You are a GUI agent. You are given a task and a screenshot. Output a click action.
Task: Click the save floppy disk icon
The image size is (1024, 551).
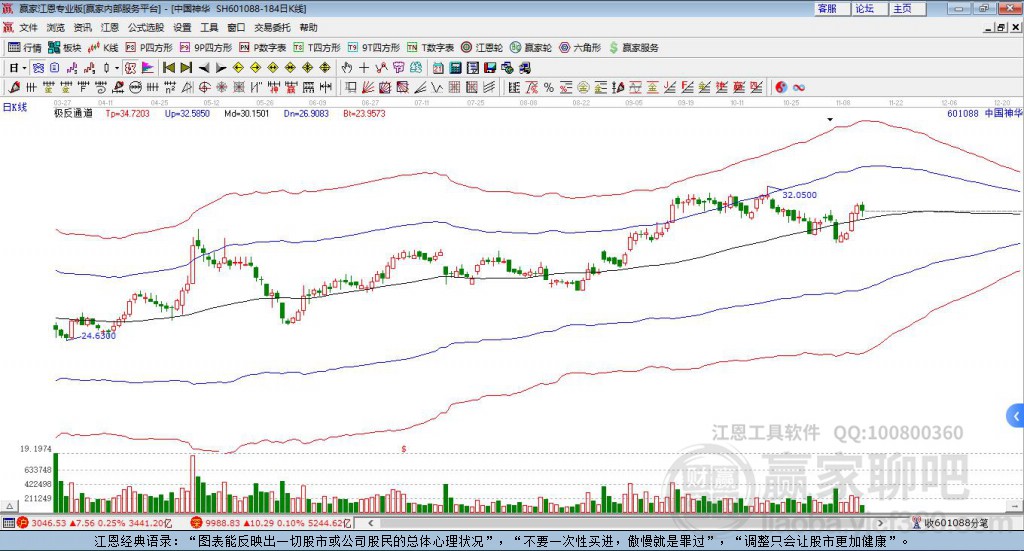(x=490, y=68)
